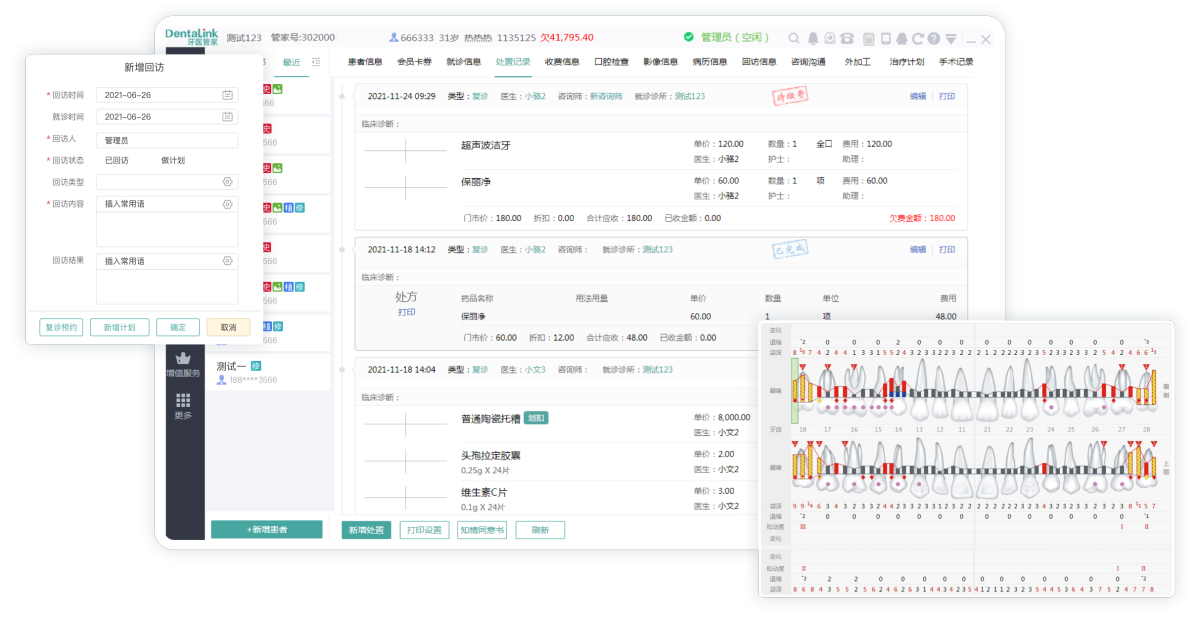
Task: Switch to the 会员卡券 tab
Action: click(414, 62)
